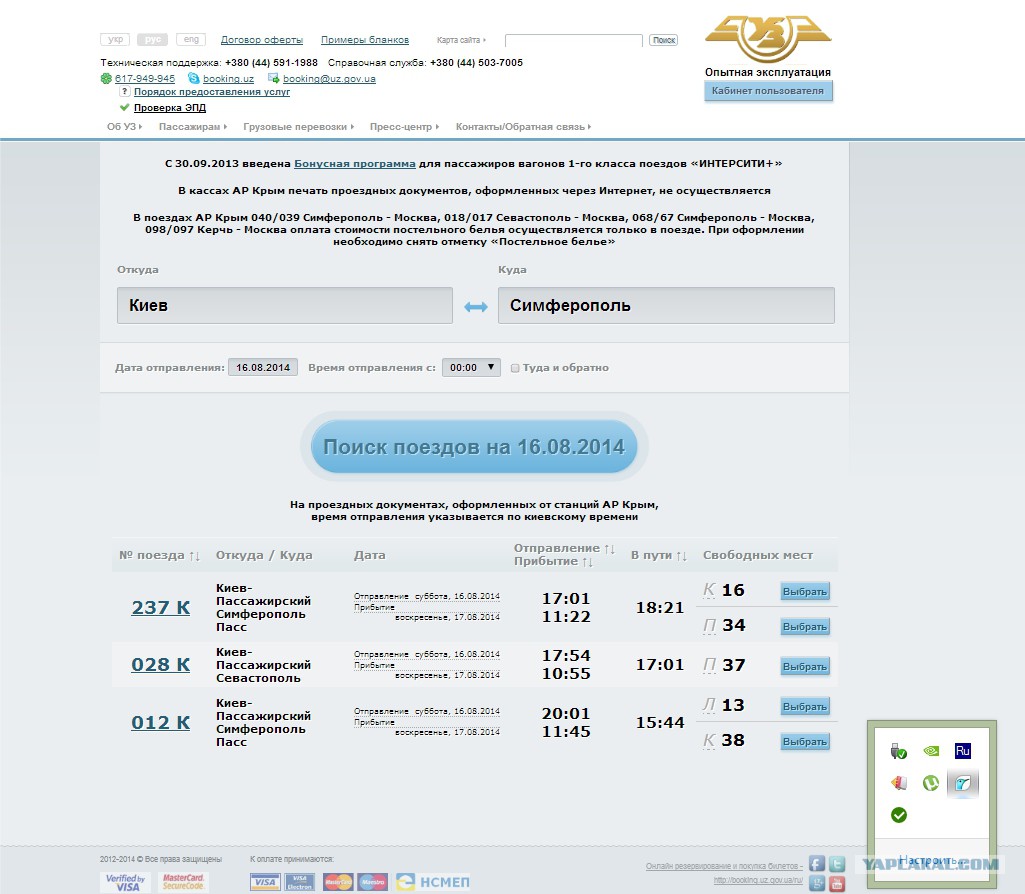This screenshot has height=894, width=1025.
Task: Open train 012 К link
Action: tap(161, 722)
